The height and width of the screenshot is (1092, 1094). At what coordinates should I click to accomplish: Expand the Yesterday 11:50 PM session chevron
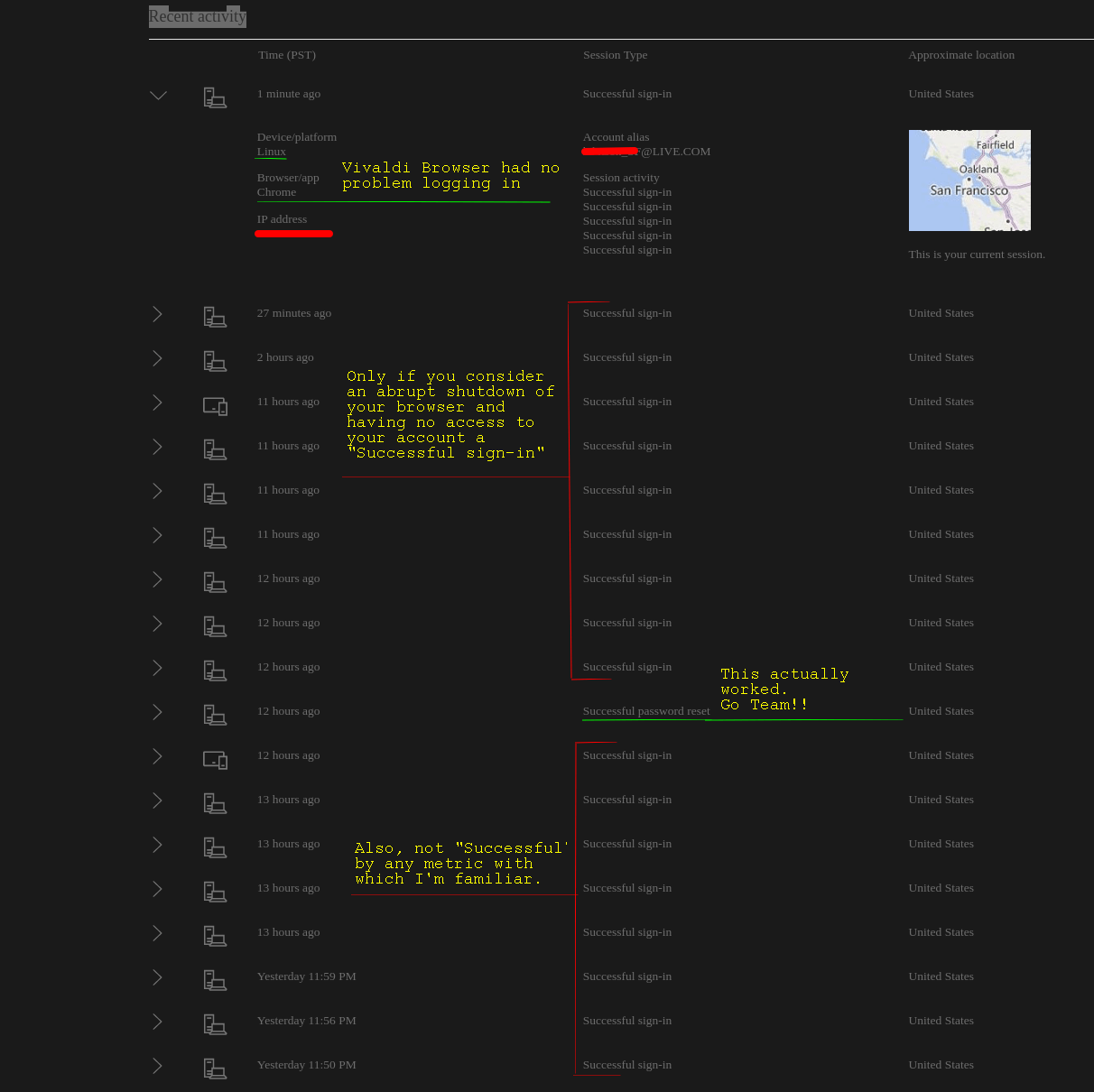(x=158, y=1066)
